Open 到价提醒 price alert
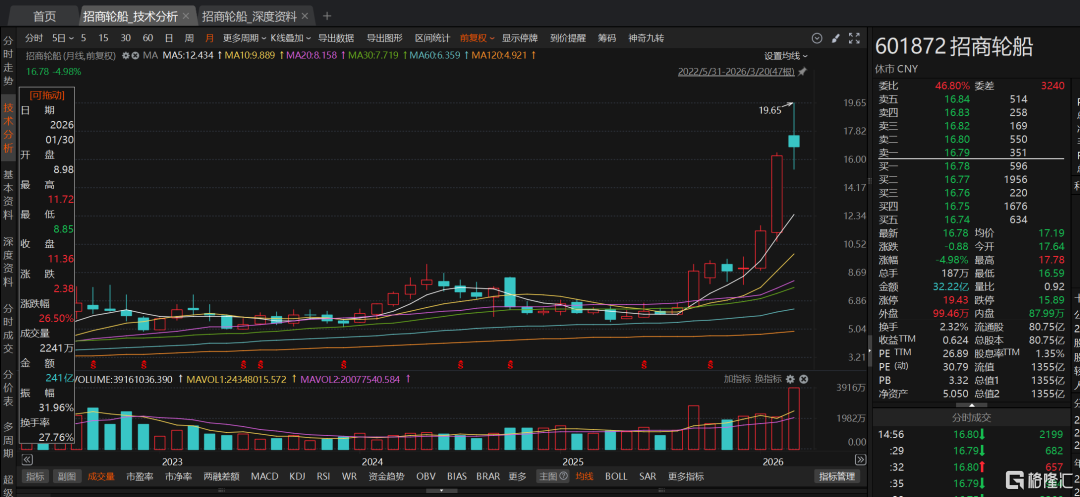This screenshot has width=1080, height=497. click(568, 38)
